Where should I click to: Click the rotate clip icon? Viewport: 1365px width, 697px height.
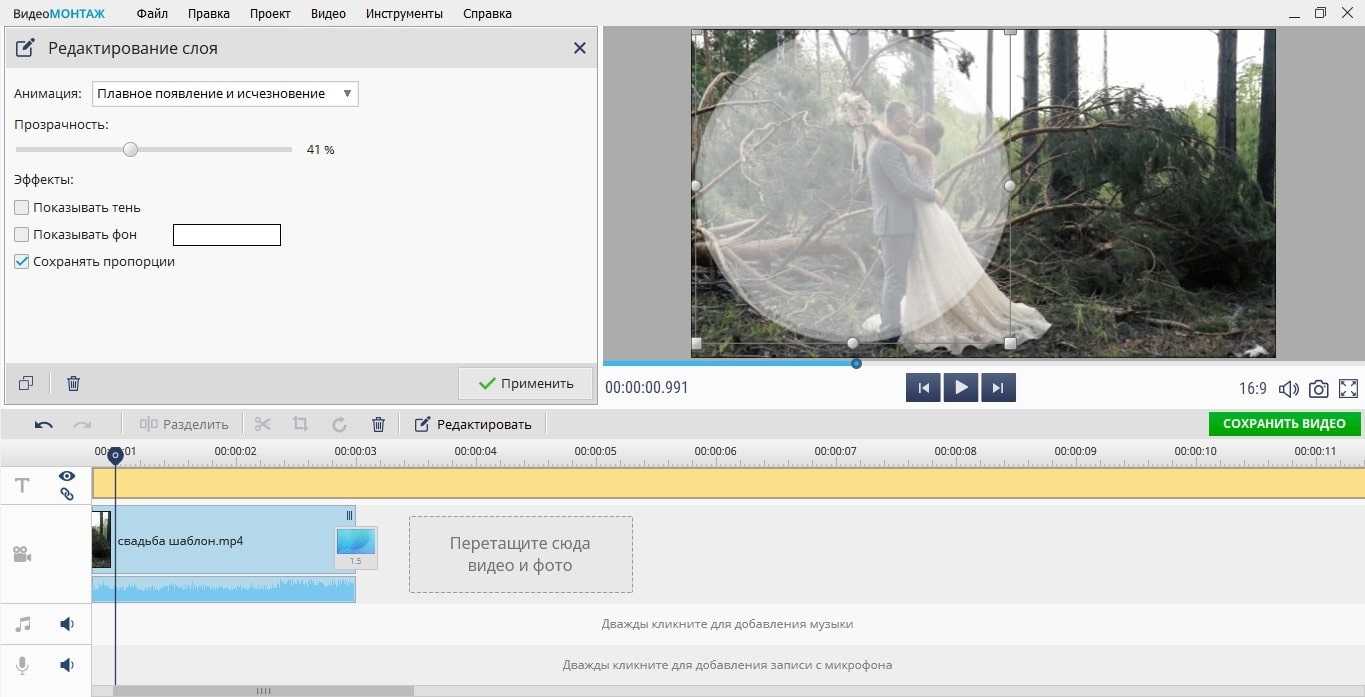pyautogui.click(x=339, y=424)
